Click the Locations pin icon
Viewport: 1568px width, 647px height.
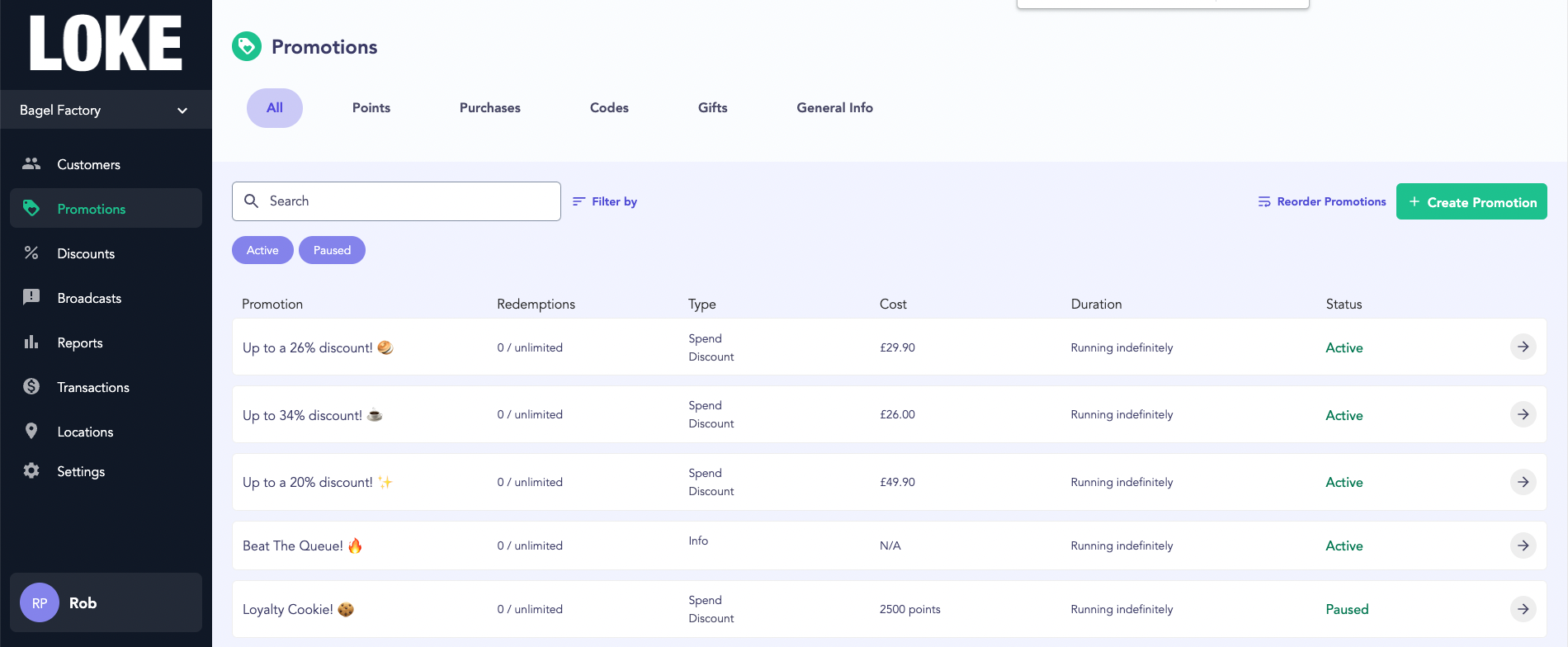point(31,431)
